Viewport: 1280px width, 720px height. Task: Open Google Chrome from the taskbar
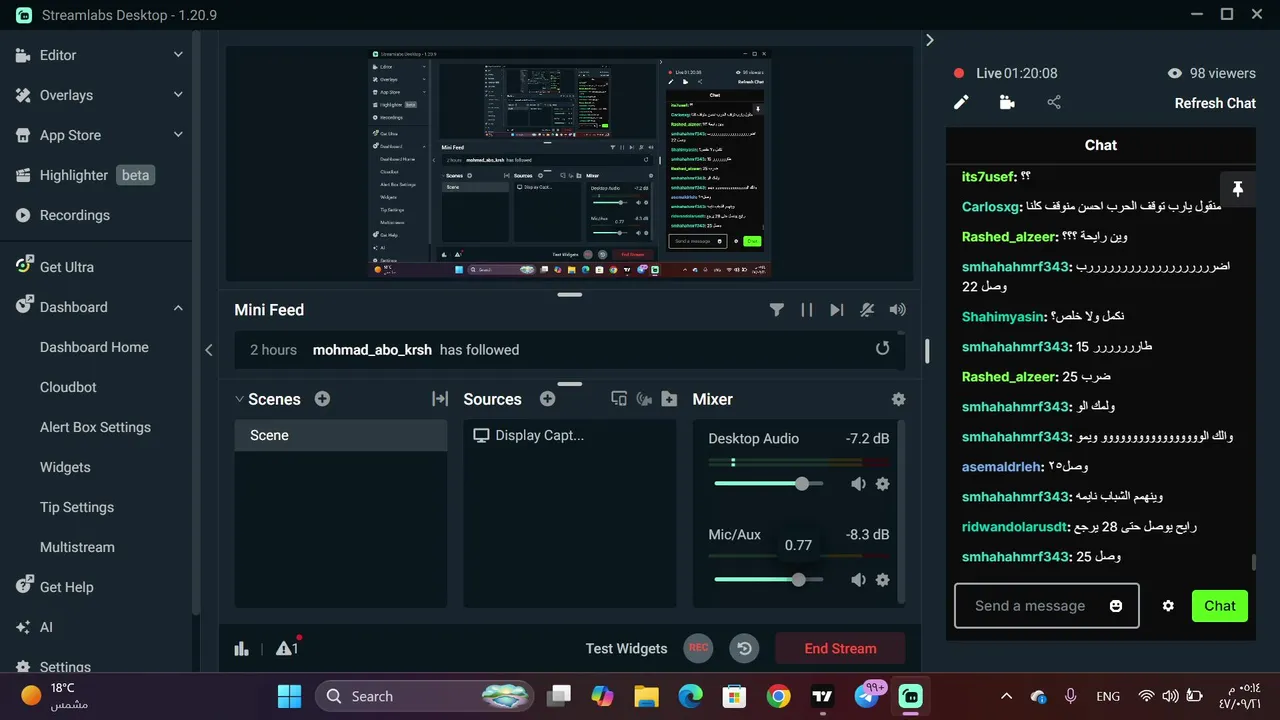779,696
